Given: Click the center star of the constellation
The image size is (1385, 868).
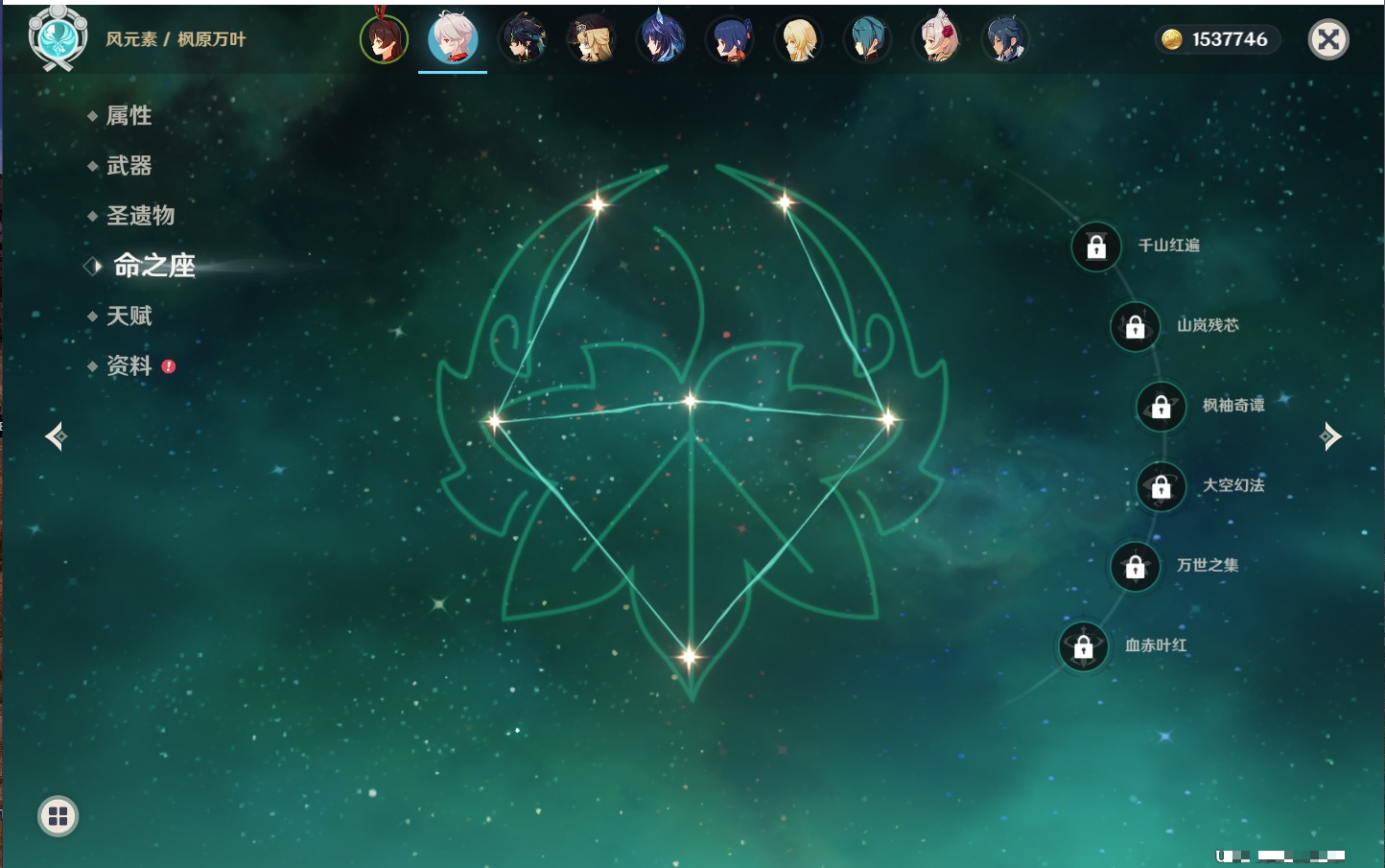Looking at the screenshot, I should [x=691, y=401].
